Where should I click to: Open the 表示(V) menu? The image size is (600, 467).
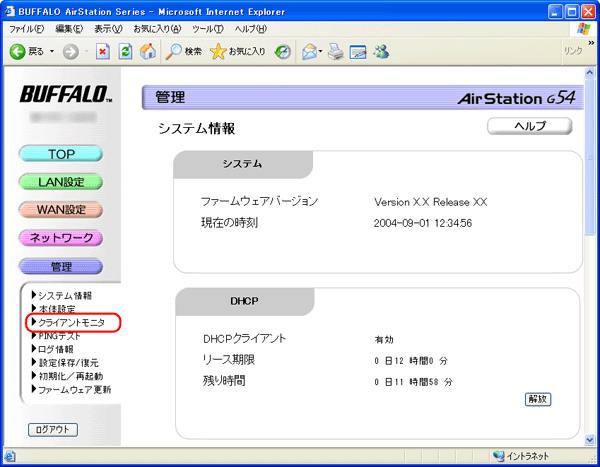pos(108,29)
